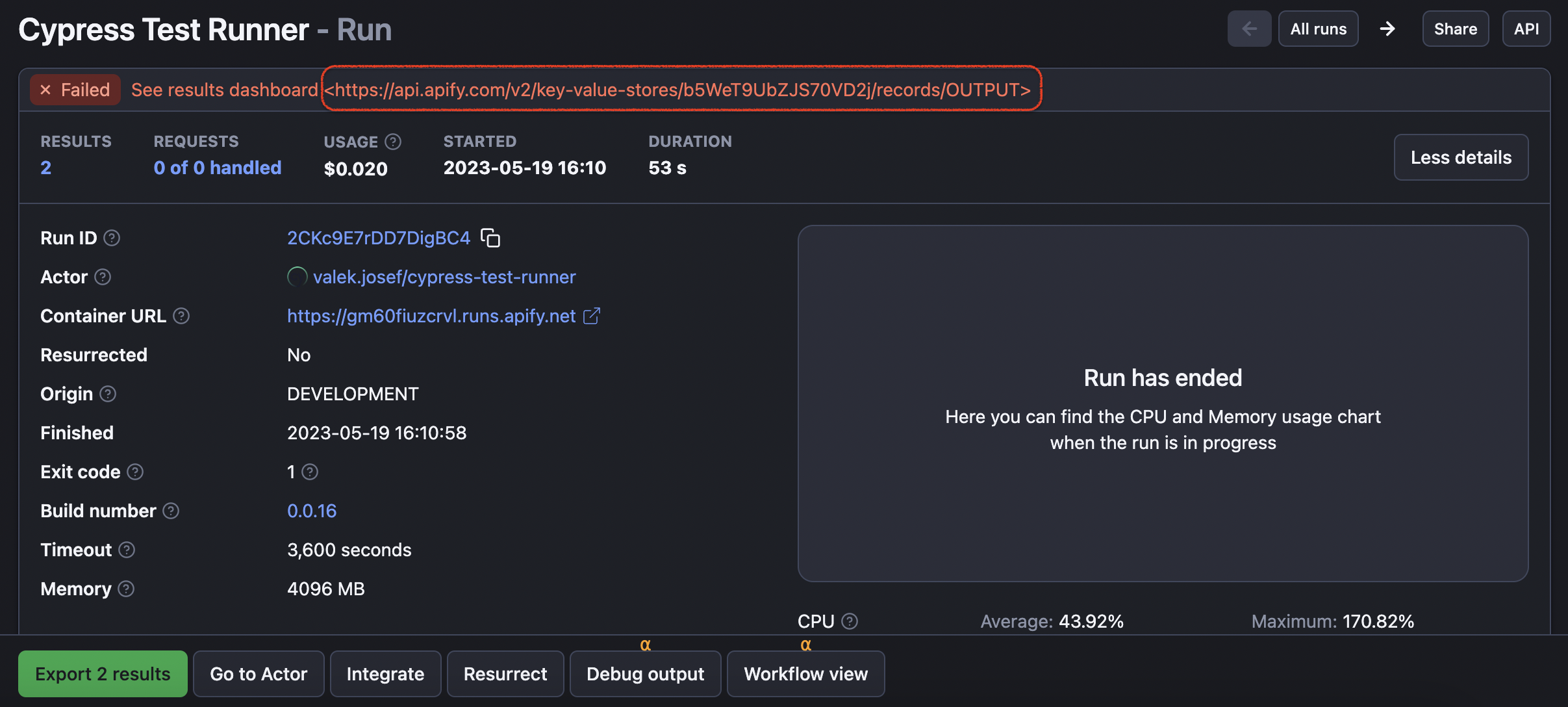Click help icon next to Usage
This screenshot has height=707, width=1568.
point(393,141)
